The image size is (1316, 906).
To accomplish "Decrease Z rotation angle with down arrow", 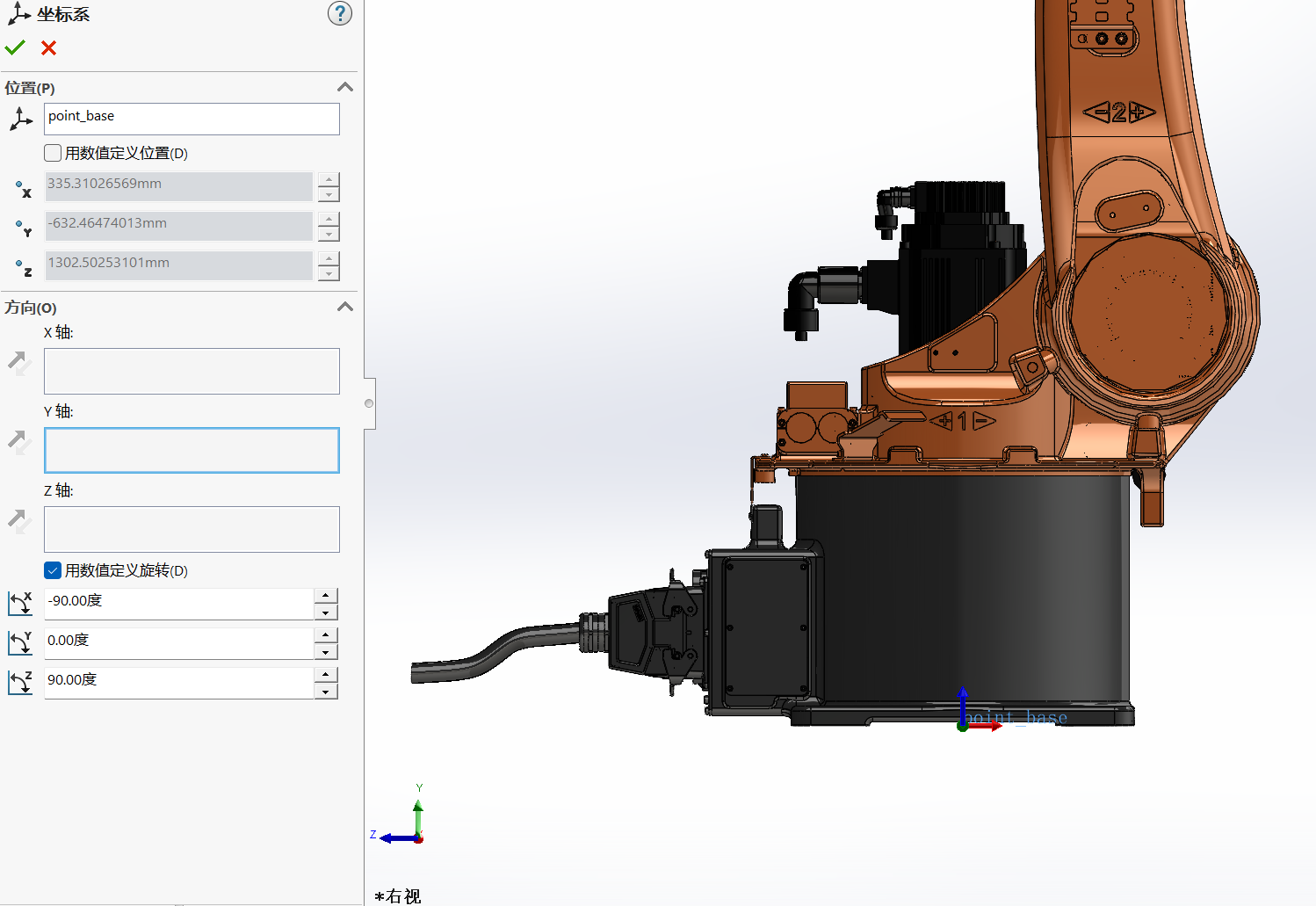I will (326, 692).
